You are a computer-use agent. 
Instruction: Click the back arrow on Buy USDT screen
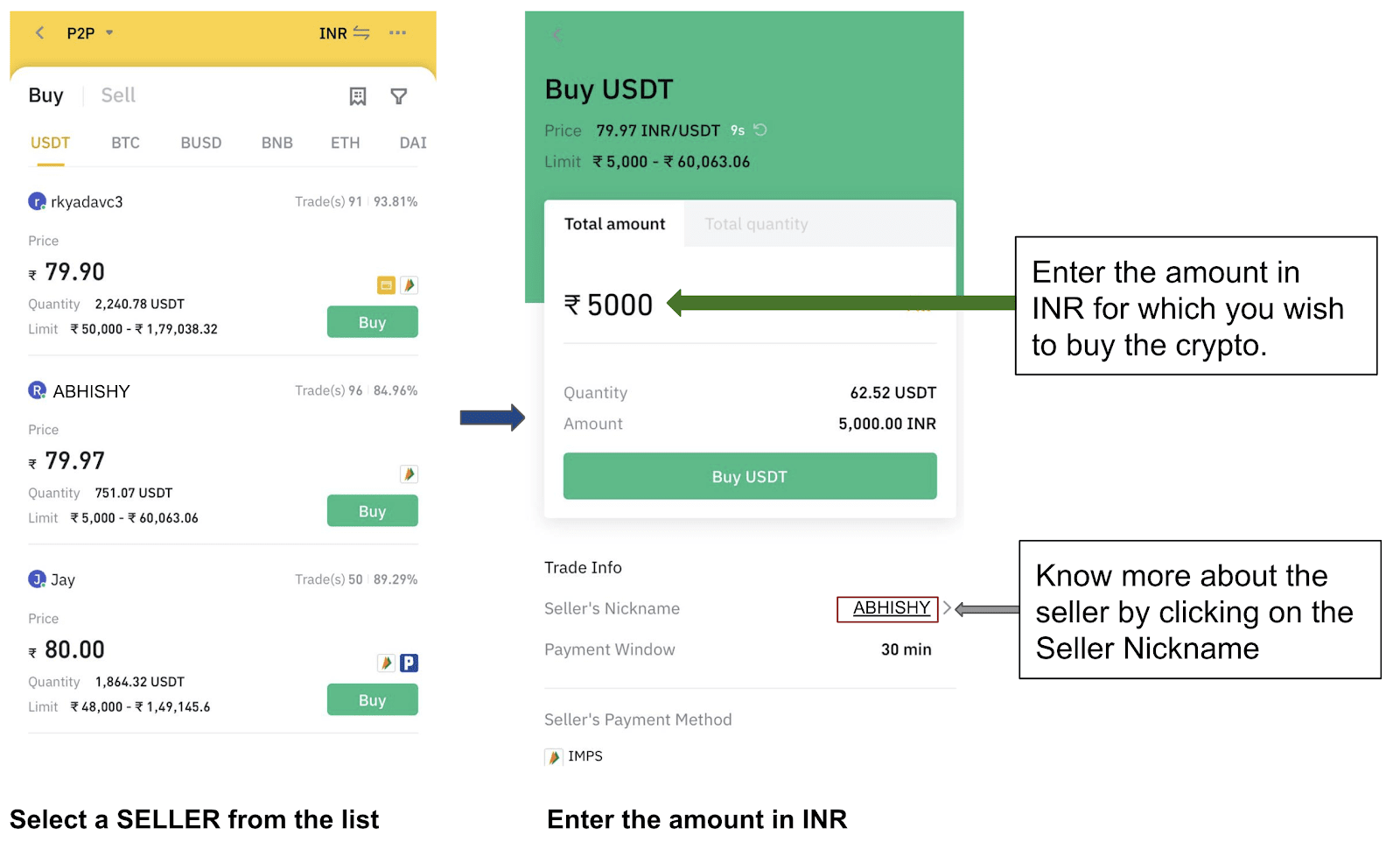tap(556, 35)
